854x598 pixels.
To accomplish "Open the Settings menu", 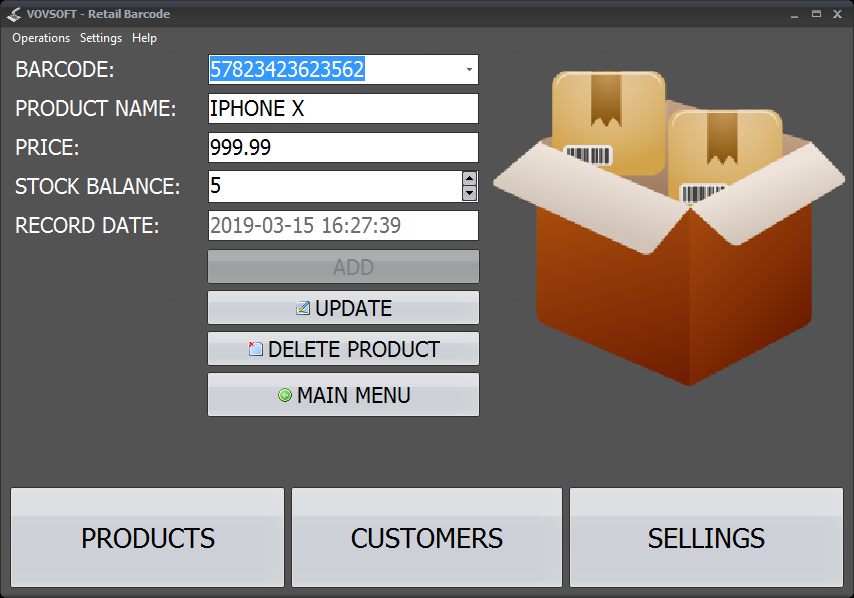I will [x=100, y=38].
